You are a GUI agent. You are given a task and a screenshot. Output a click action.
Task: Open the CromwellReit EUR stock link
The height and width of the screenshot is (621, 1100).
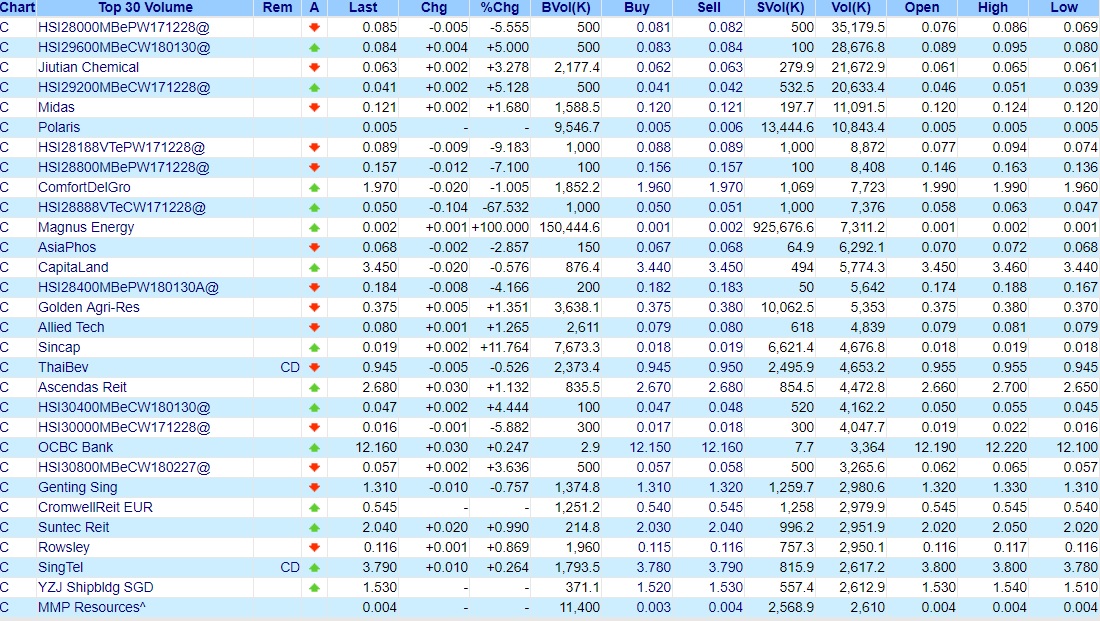(95, 507)
